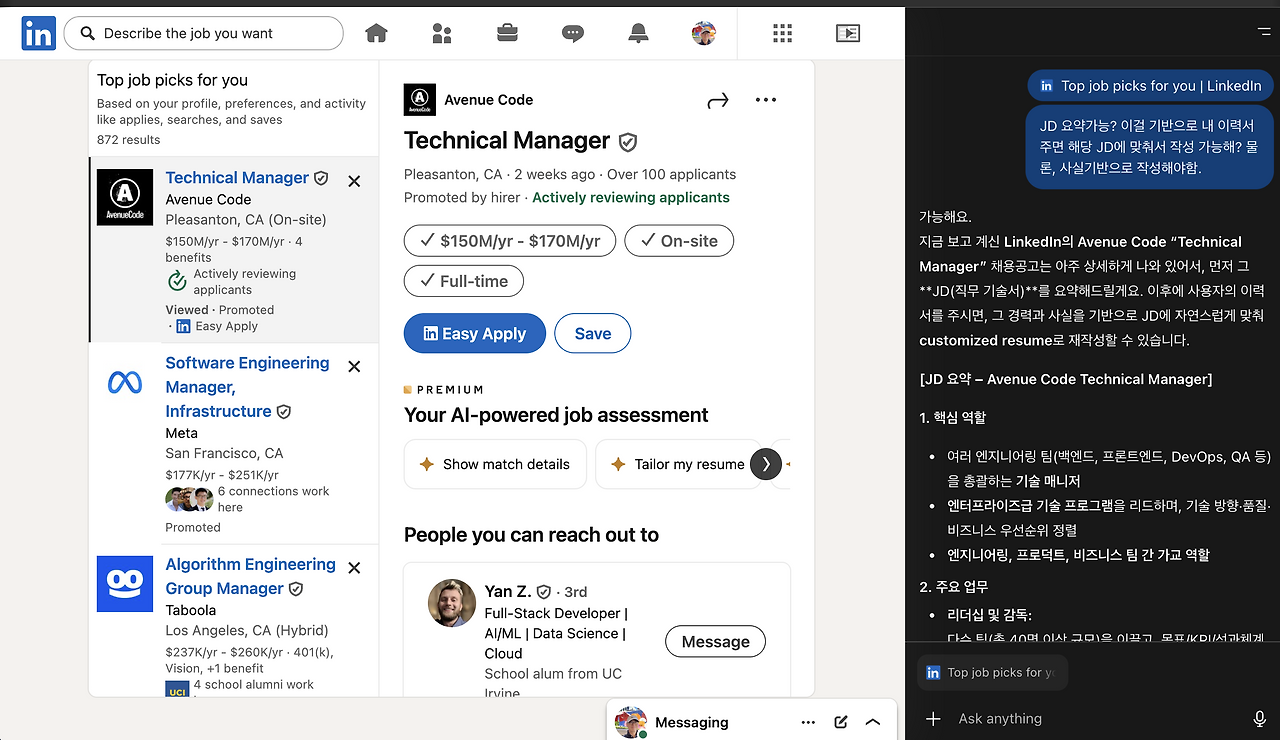The width and height of the screenshot is (1280, 740).
Task: Select the $150M/yr - $170M/yr salary chip
Action: (510, 241)
